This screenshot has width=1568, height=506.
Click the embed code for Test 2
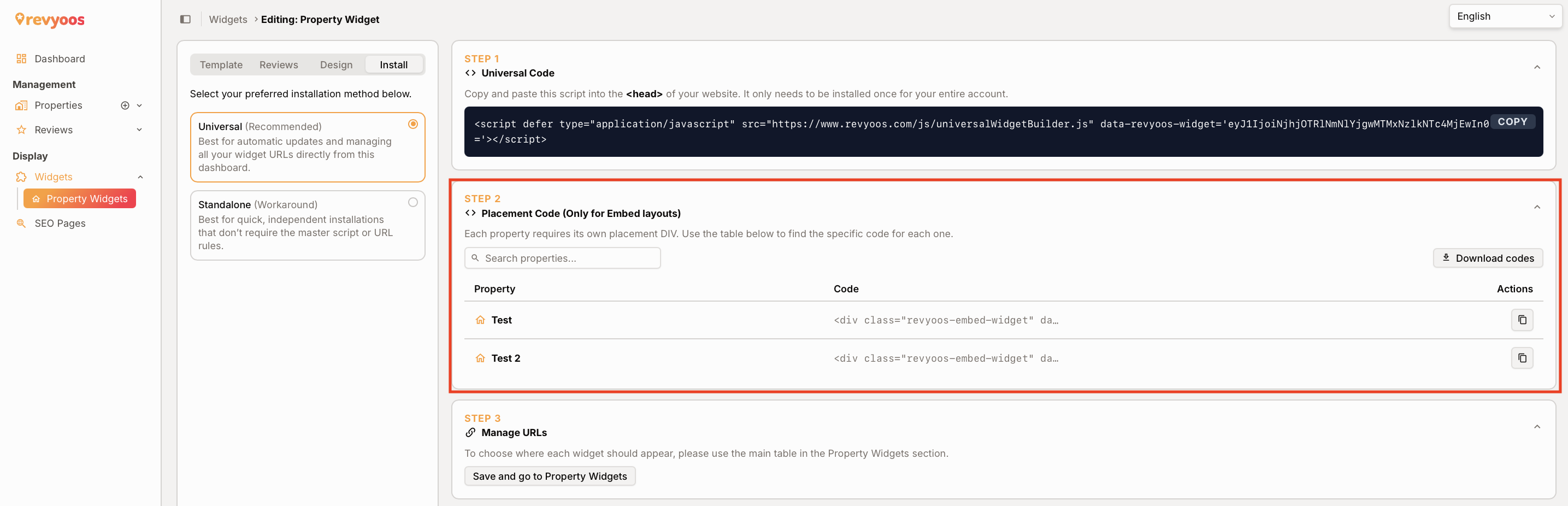(946, 358)
